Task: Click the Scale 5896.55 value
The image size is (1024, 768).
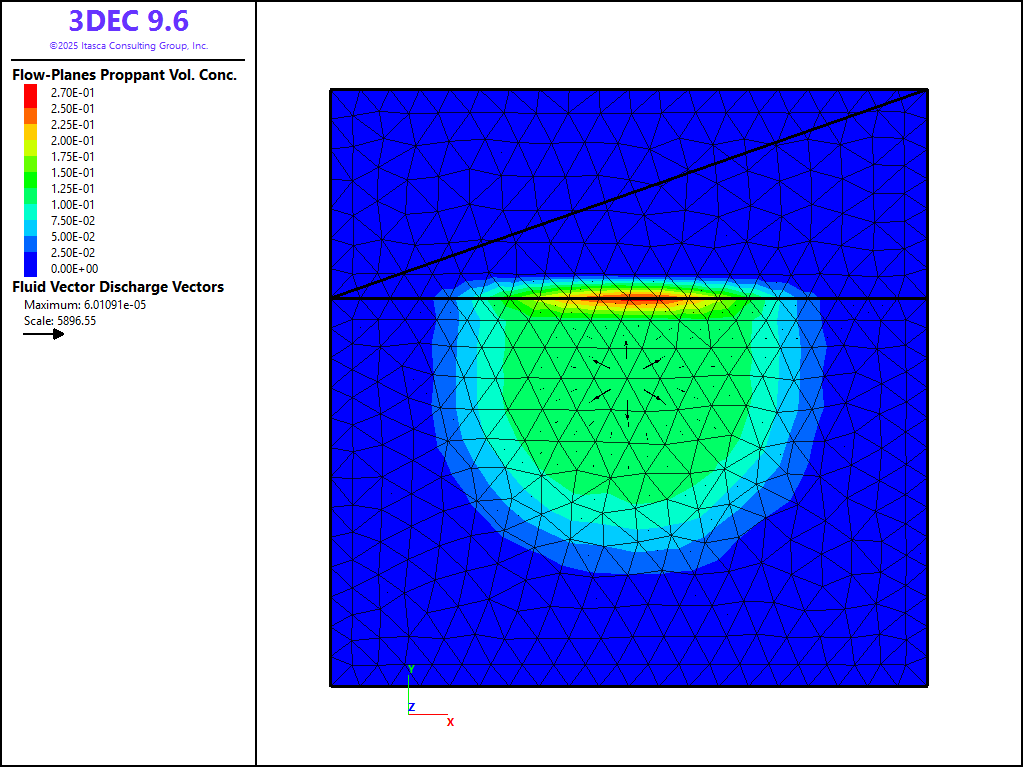Action: click(60, 321)
